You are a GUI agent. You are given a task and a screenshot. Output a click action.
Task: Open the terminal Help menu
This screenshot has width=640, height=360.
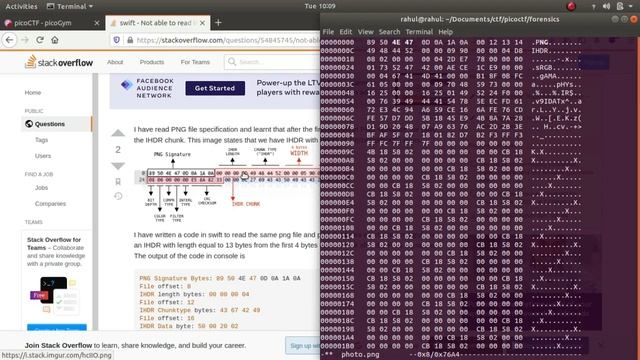pos(445,31)
